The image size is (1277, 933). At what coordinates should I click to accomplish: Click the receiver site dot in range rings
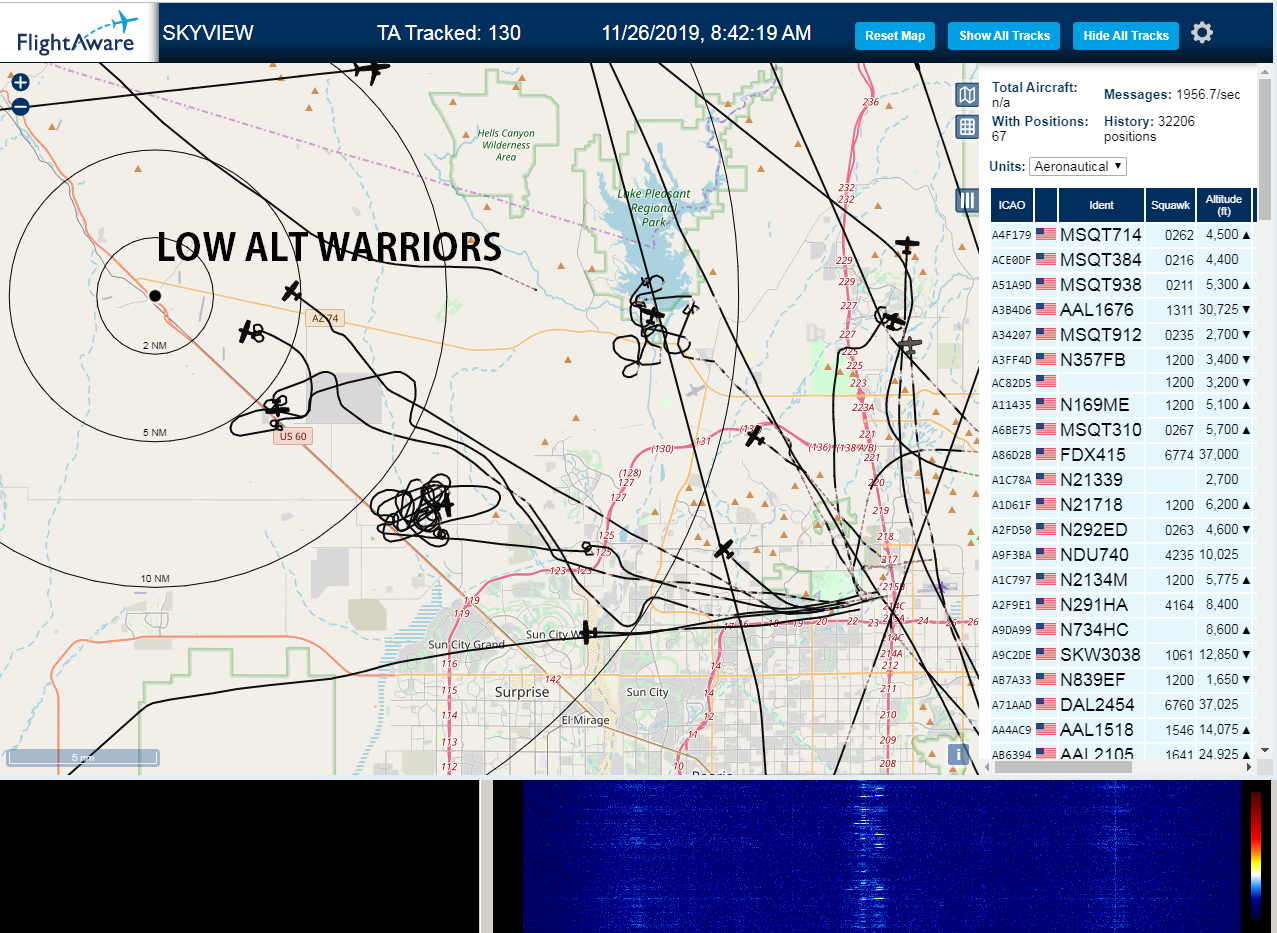155,295
